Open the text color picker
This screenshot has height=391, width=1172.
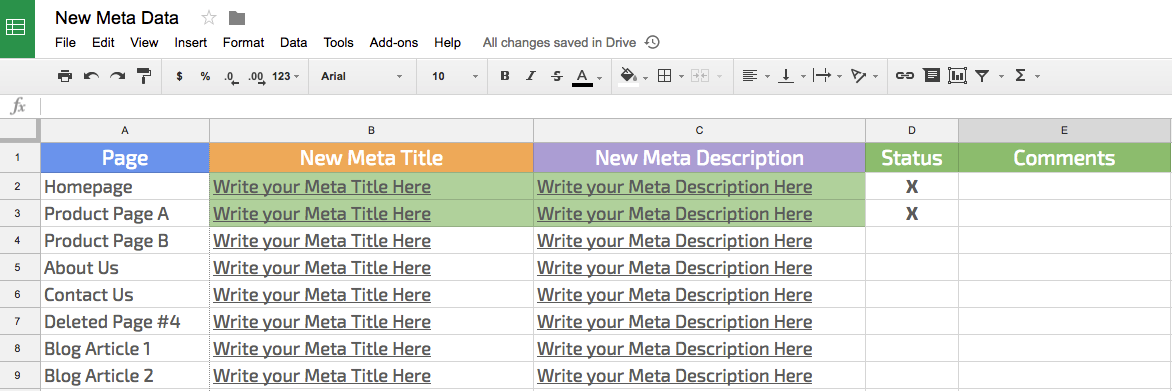582,77
